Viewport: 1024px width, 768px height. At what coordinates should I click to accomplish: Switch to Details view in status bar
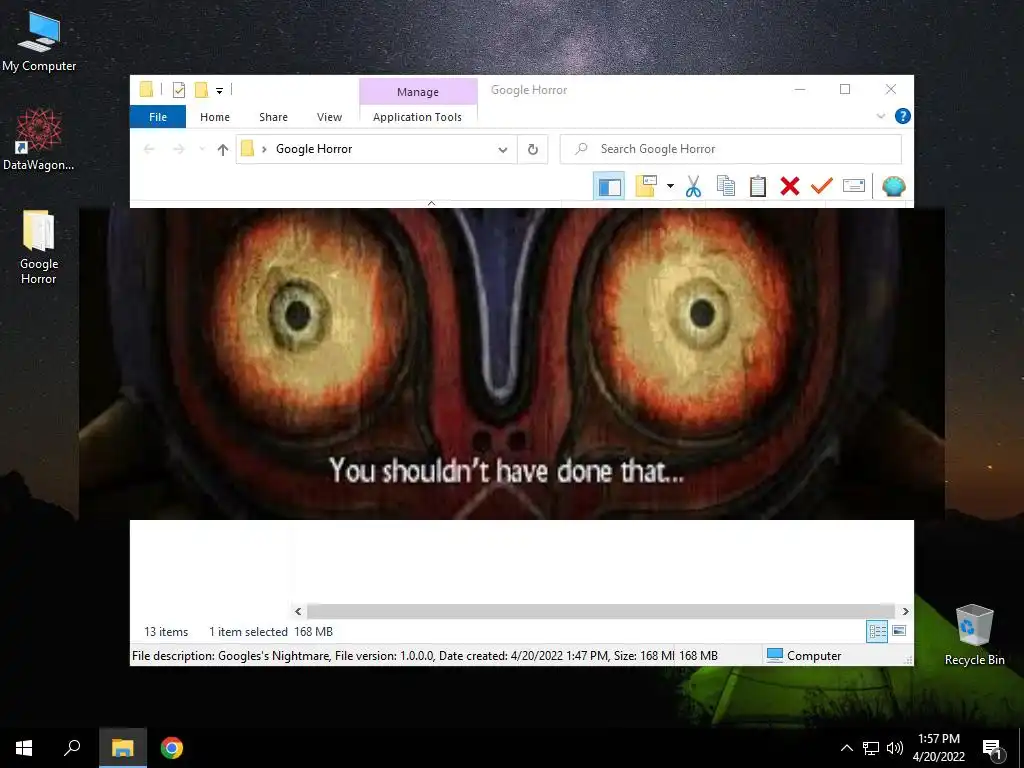[877, 631]
